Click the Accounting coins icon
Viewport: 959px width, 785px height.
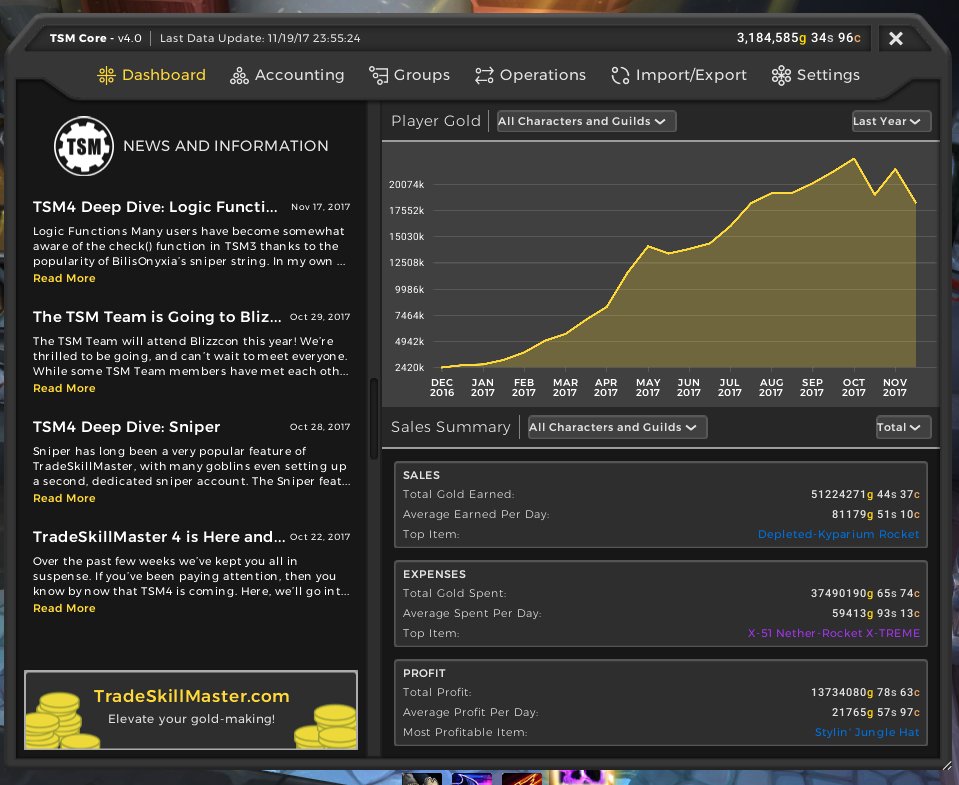click(239, 75)
